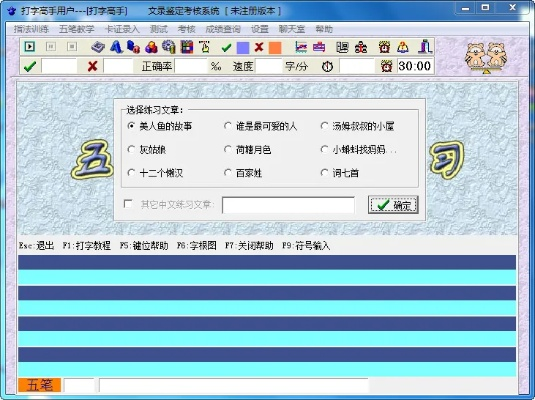Click the Esc:退出 hint text
This screenshot has height=400, width=535.
pyautogui.click(x=37, y=246)
